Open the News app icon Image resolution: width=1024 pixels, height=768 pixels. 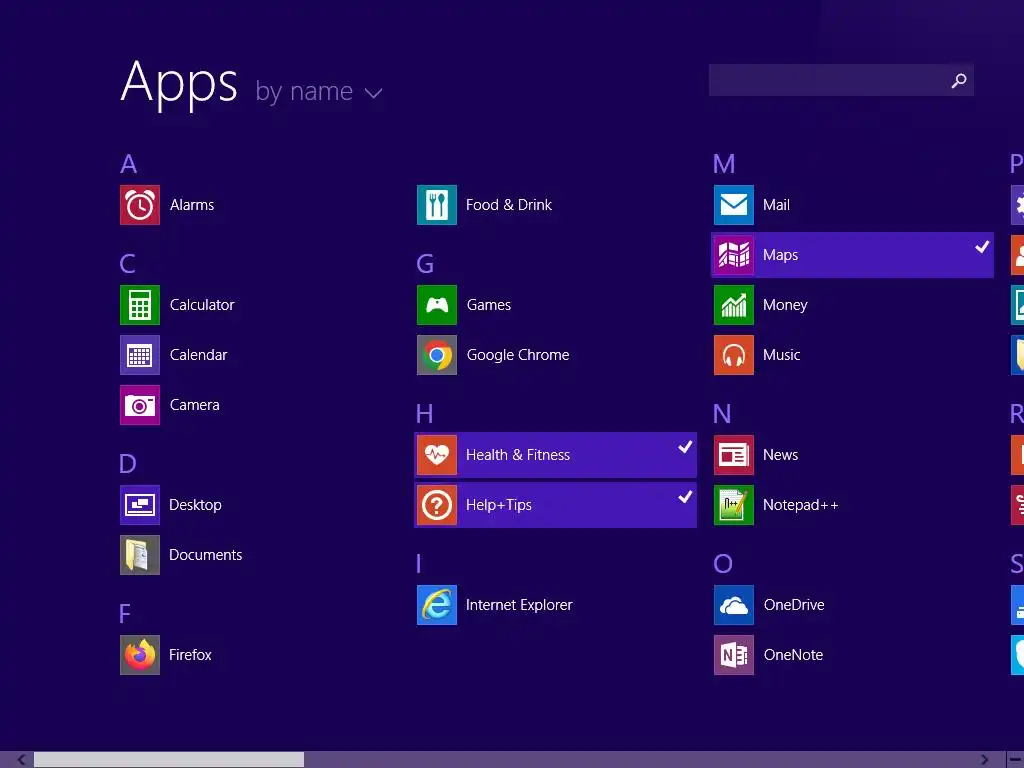734,455
